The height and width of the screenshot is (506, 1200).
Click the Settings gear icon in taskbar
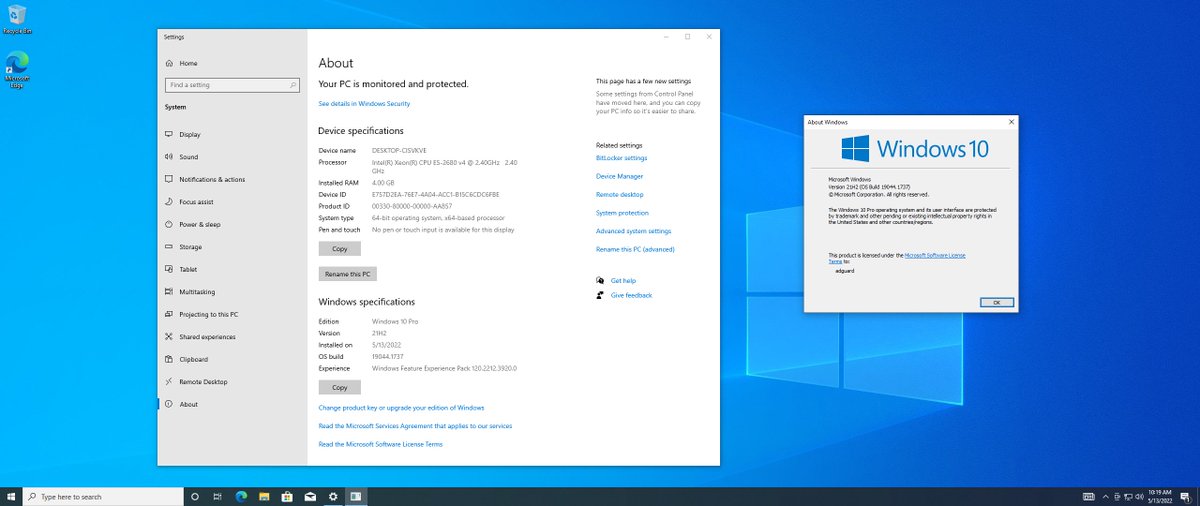(x=333, y=496)
